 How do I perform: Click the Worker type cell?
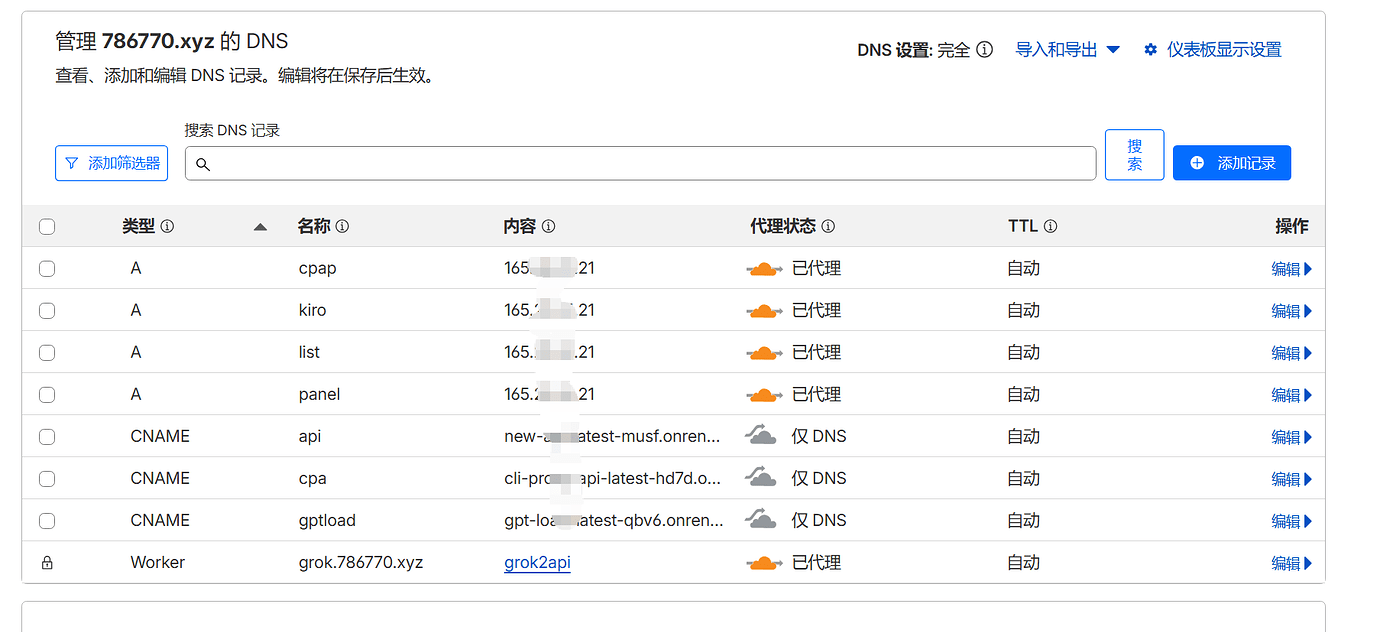pos(158,563)
